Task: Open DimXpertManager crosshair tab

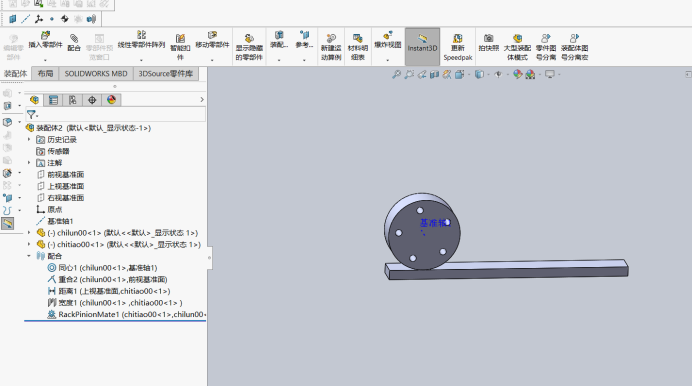Action: pos(92,100)
